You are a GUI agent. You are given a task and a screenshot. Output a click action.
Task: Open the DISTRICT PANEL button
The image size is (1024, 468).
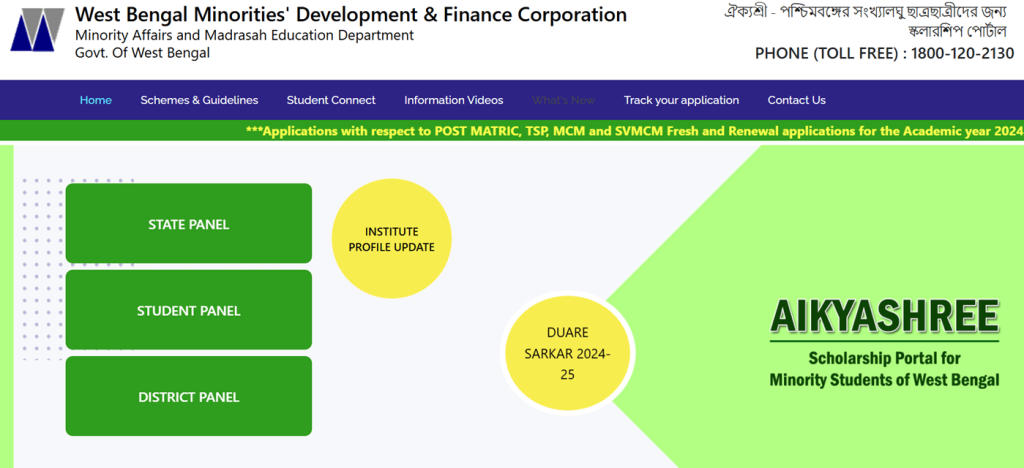[189, 396]
